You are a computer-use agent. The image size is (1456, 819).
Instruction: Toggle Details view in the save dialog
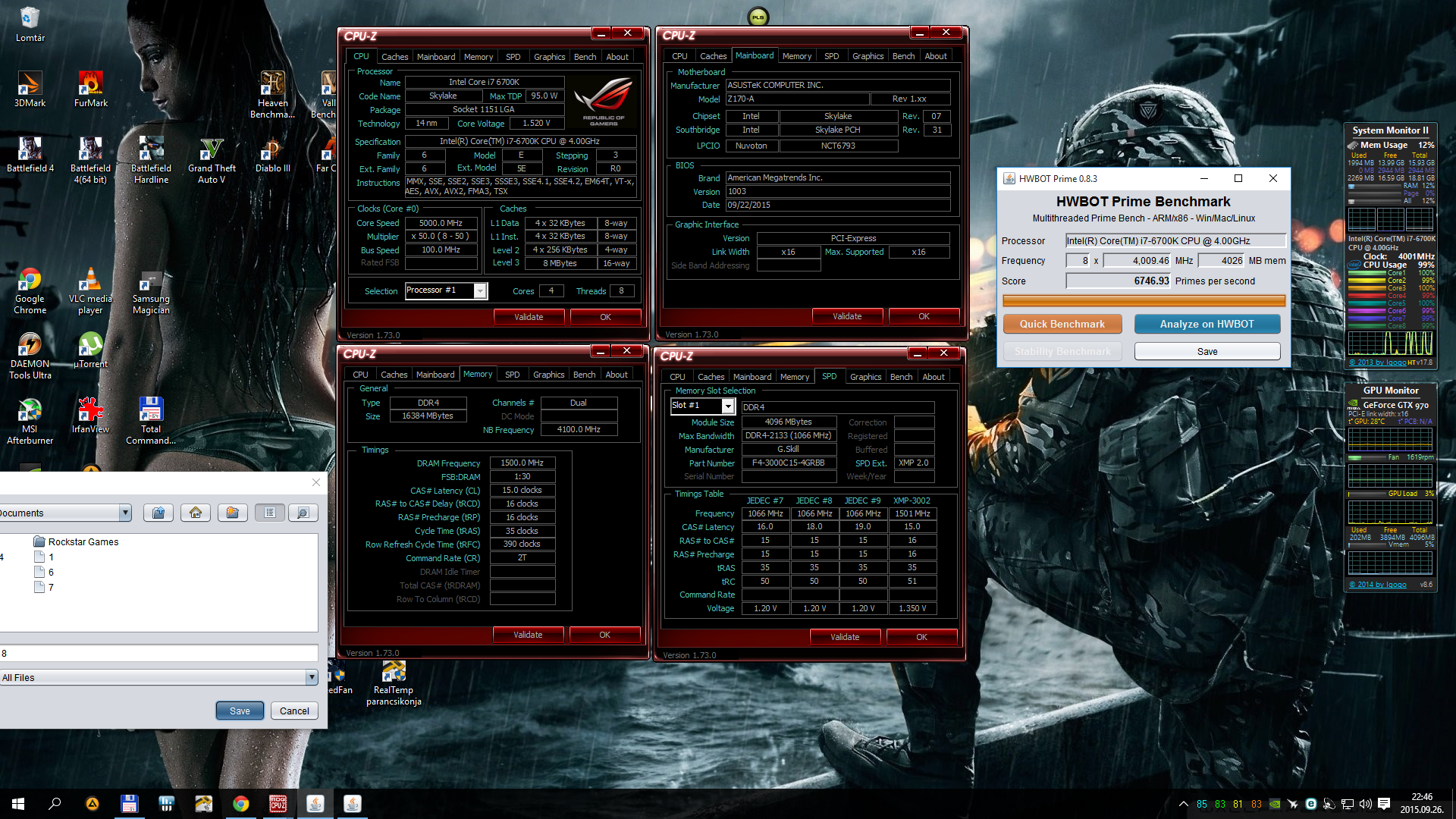[x=303, y=513]
